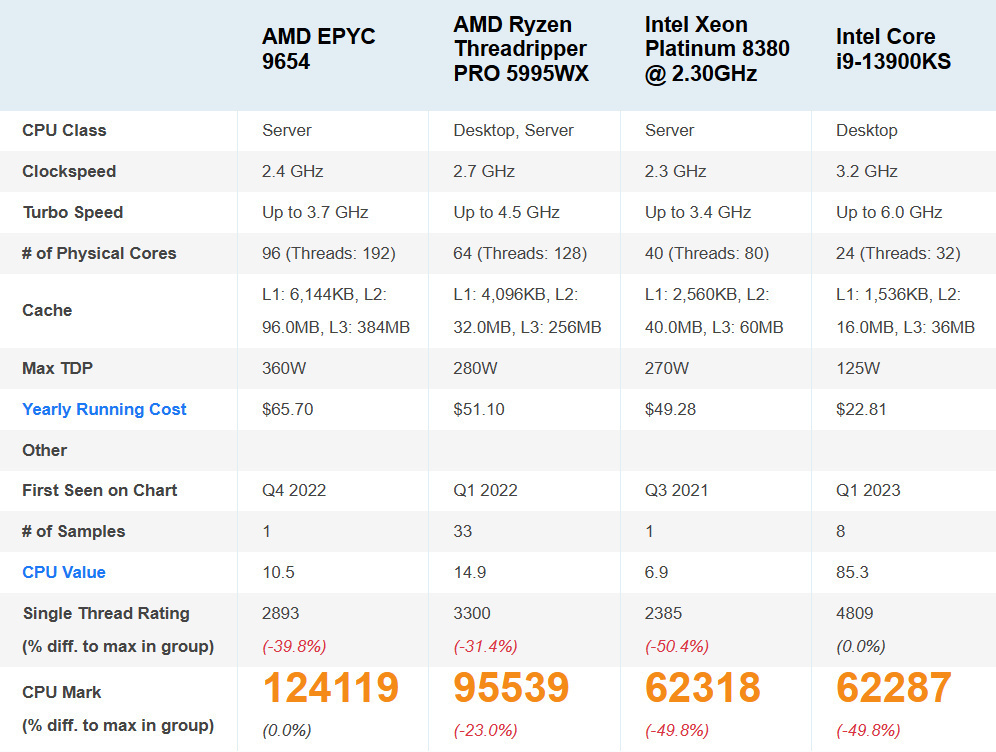Select the Turbo Speed row label
The image size is (996, 752).
[x=73, y=212]
